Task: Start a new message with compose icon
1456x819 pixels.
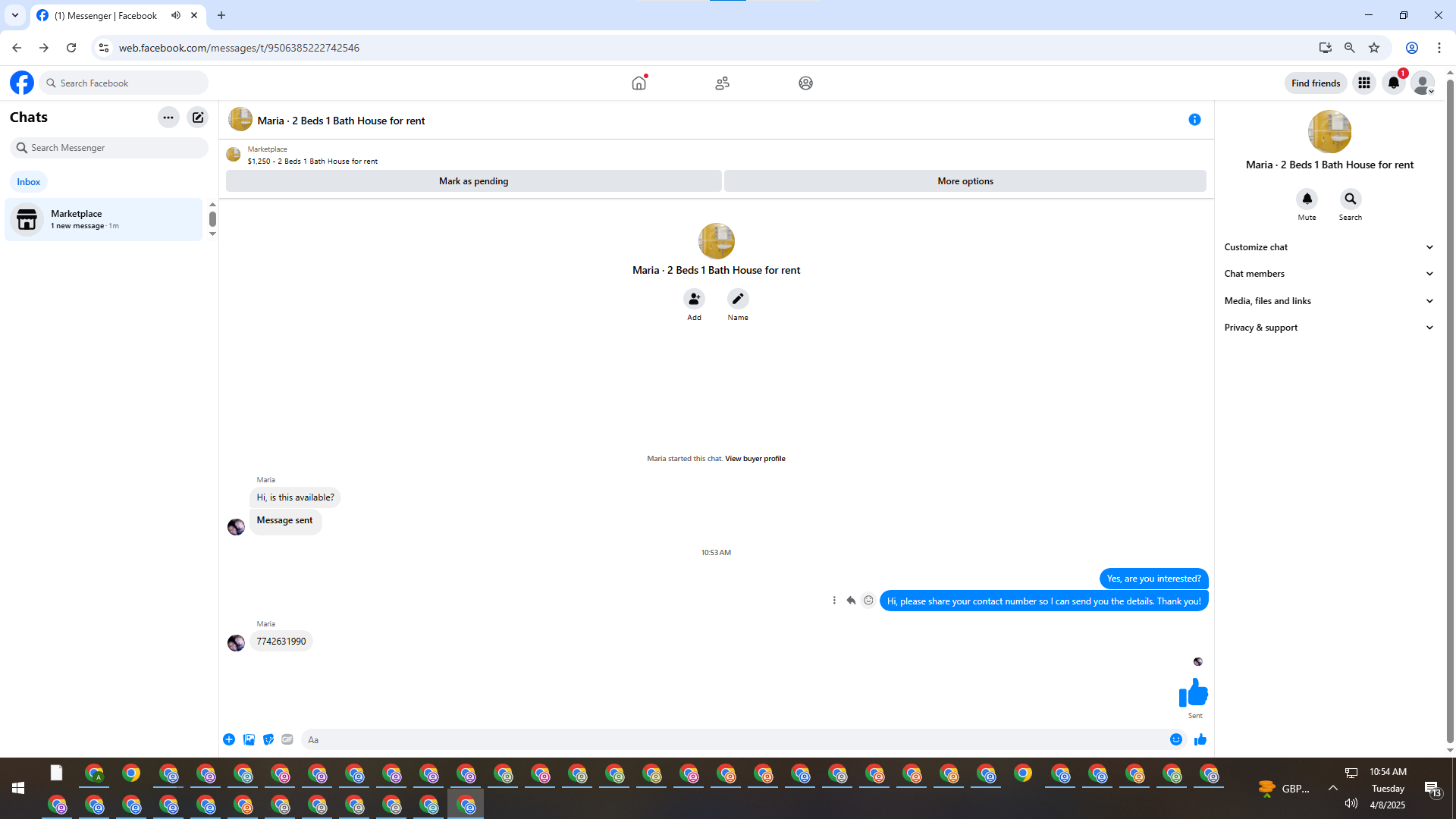Action: [x=198, y=118]
